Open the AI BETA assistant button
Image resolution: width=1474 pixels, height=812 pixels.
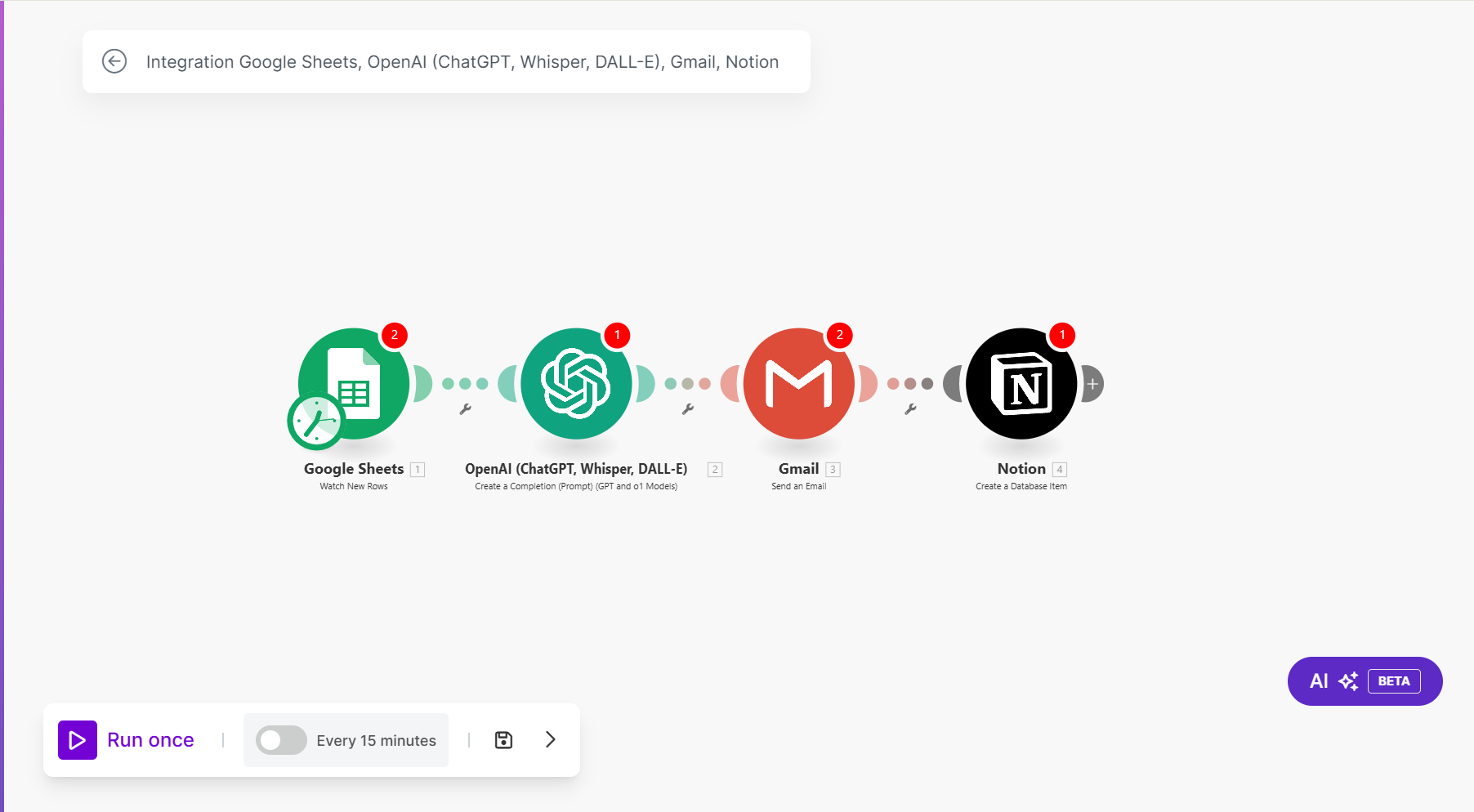pos(1365,681)
